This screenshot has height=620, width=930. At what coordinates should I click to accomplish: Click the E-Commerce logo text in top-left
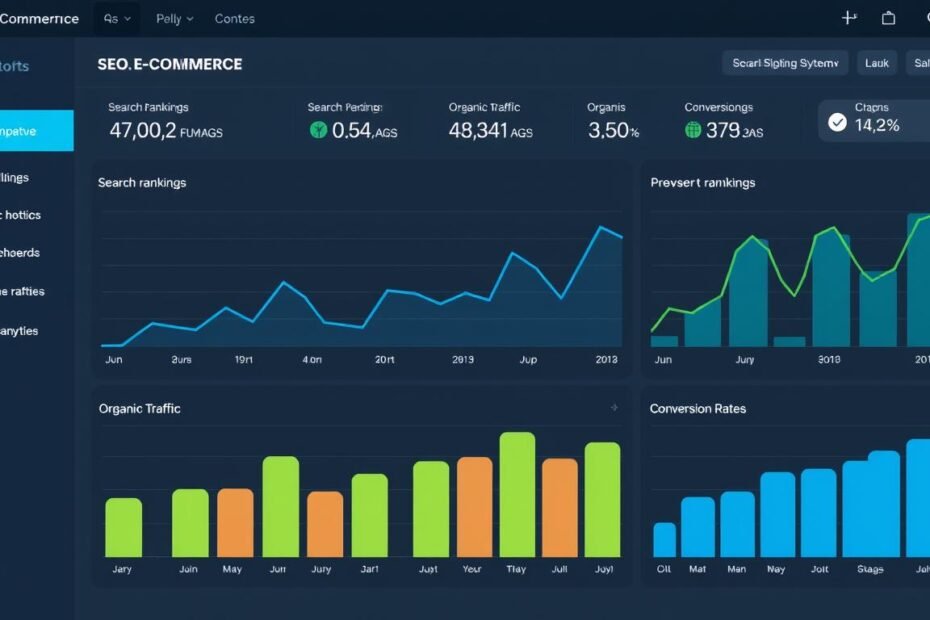(x=40, y=18)
